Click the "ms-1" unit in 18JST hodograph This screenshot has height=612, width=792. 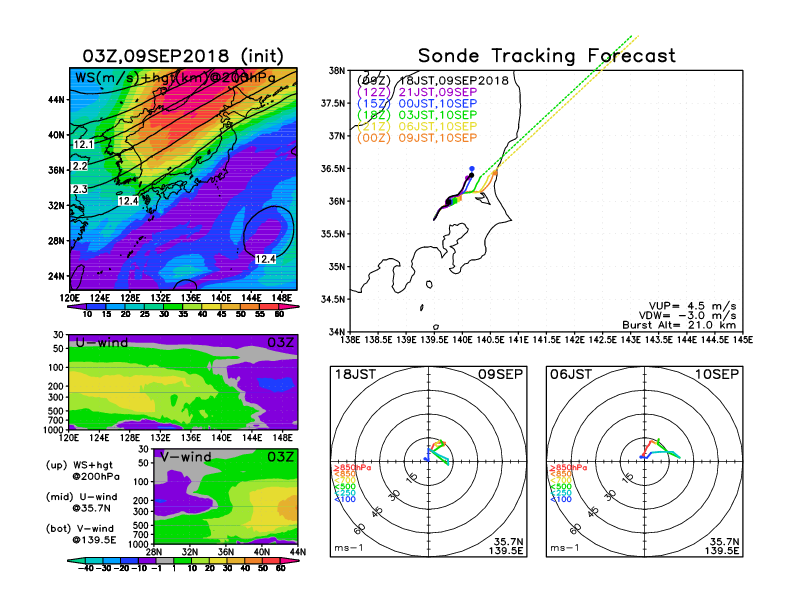tap(349, 548)
